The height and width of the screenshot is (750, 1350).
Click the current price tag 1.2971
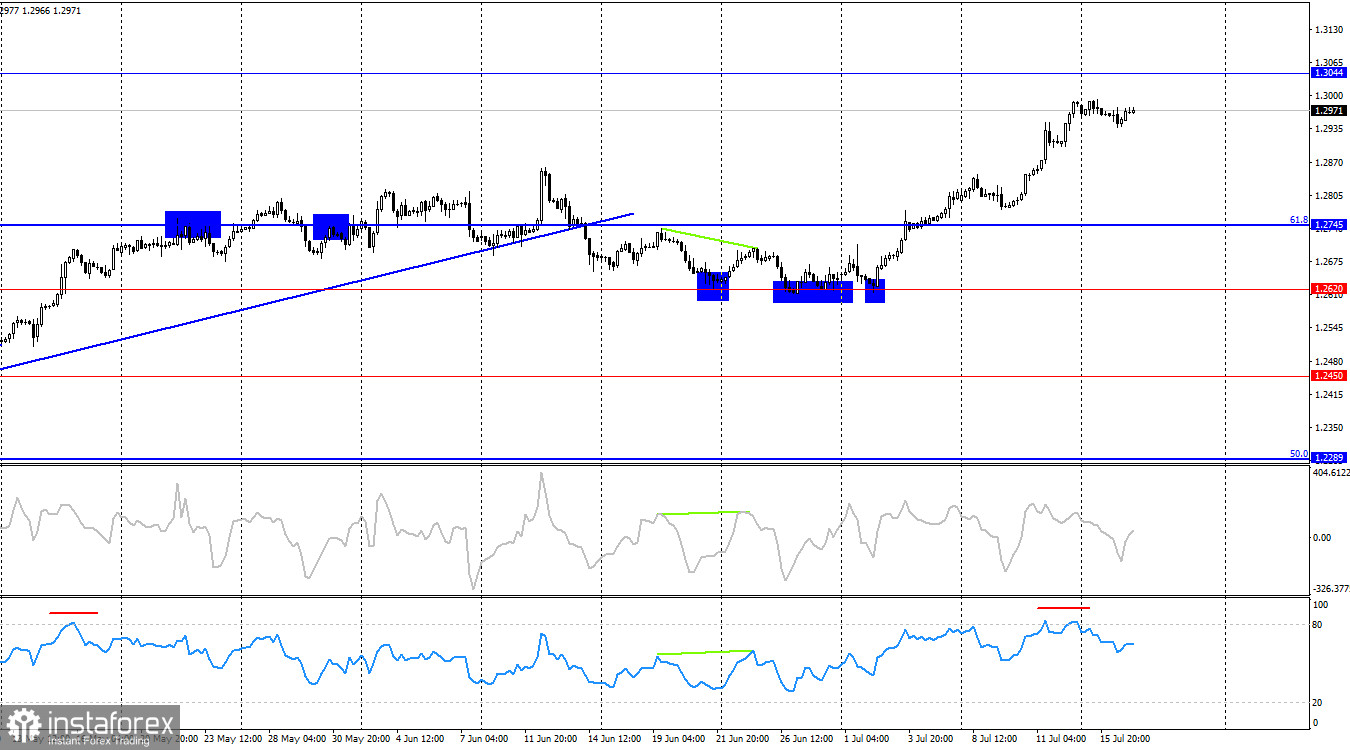coord(1329,111)
